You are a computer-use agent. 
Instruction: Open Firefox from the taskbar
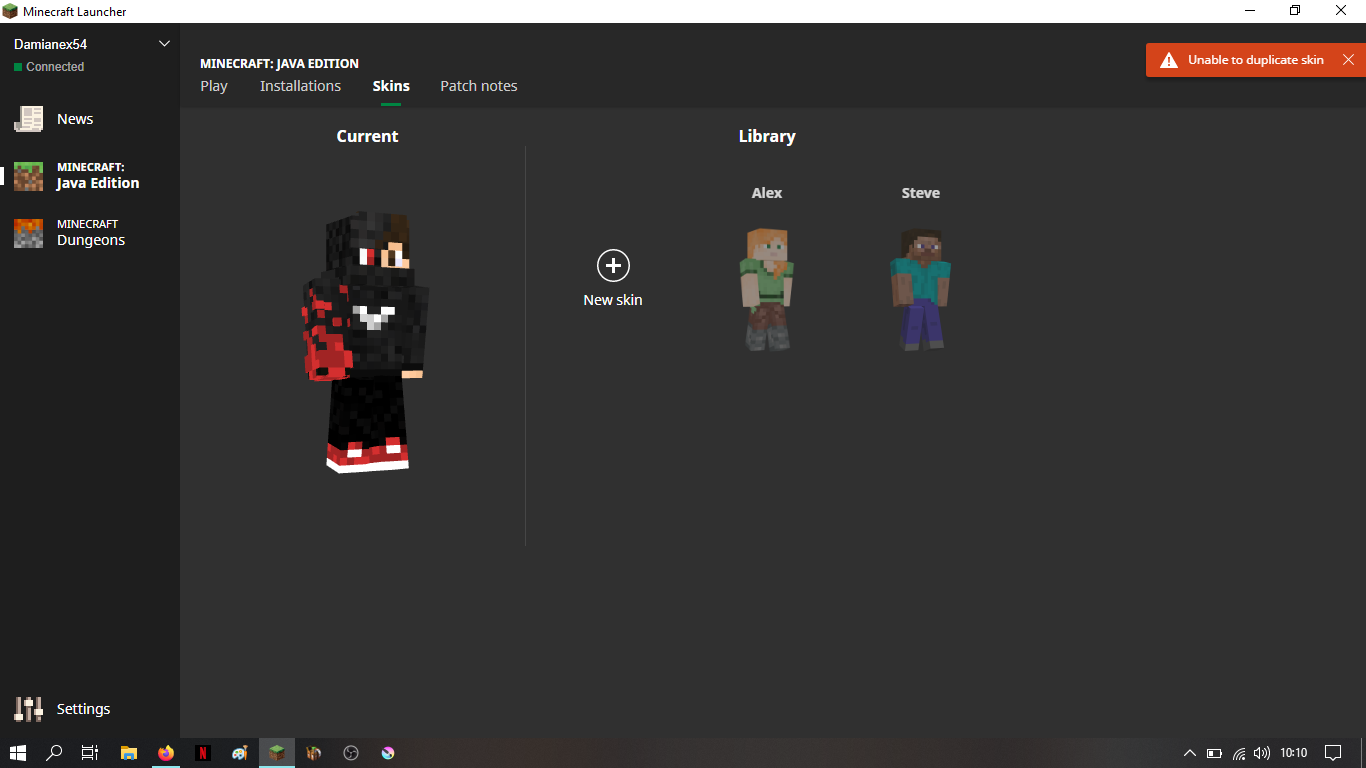click(166, 753)
